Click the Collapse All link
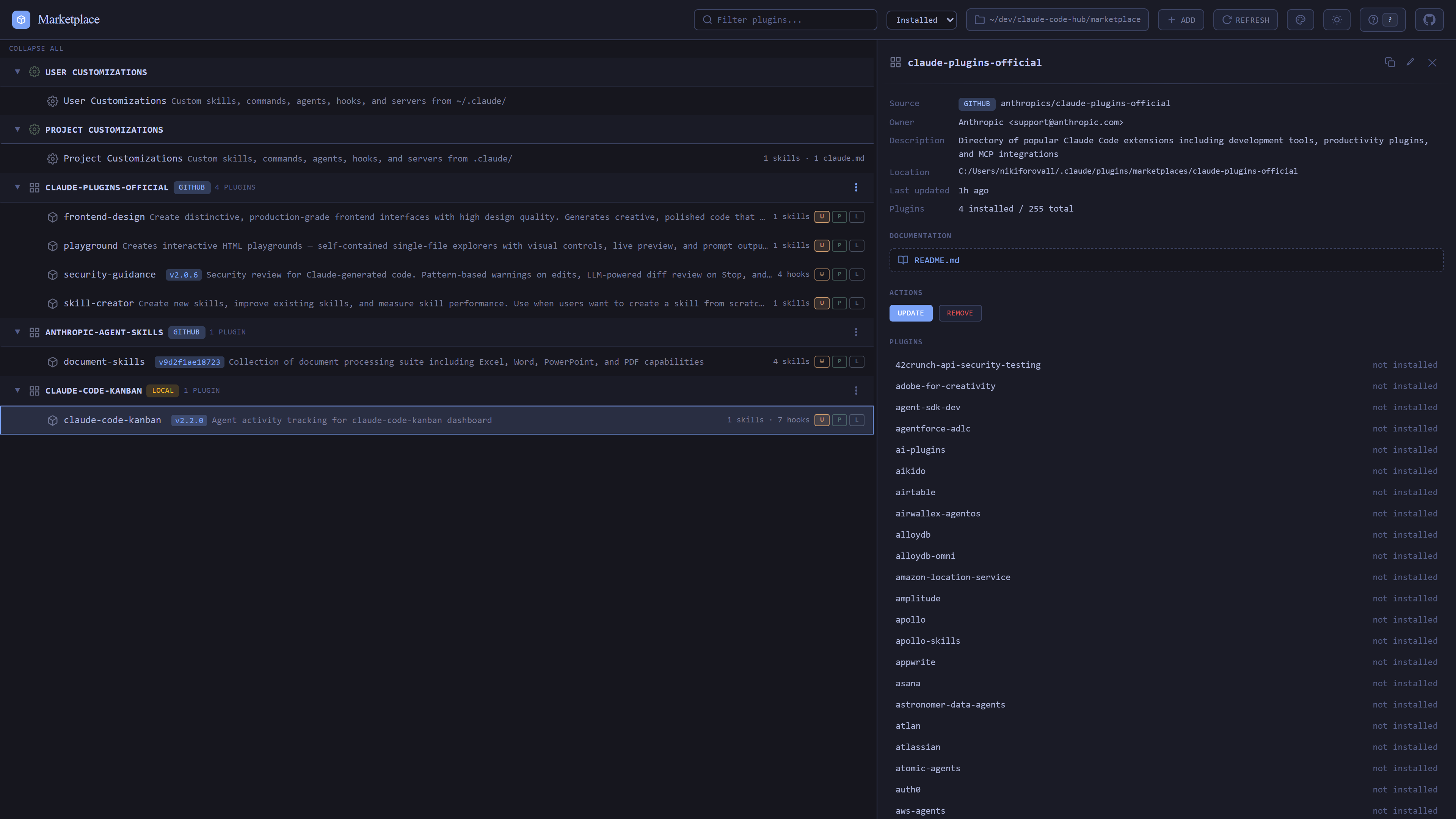This screenshot has width=1456, height=819. pyautogui.click(x=36, y=49)
